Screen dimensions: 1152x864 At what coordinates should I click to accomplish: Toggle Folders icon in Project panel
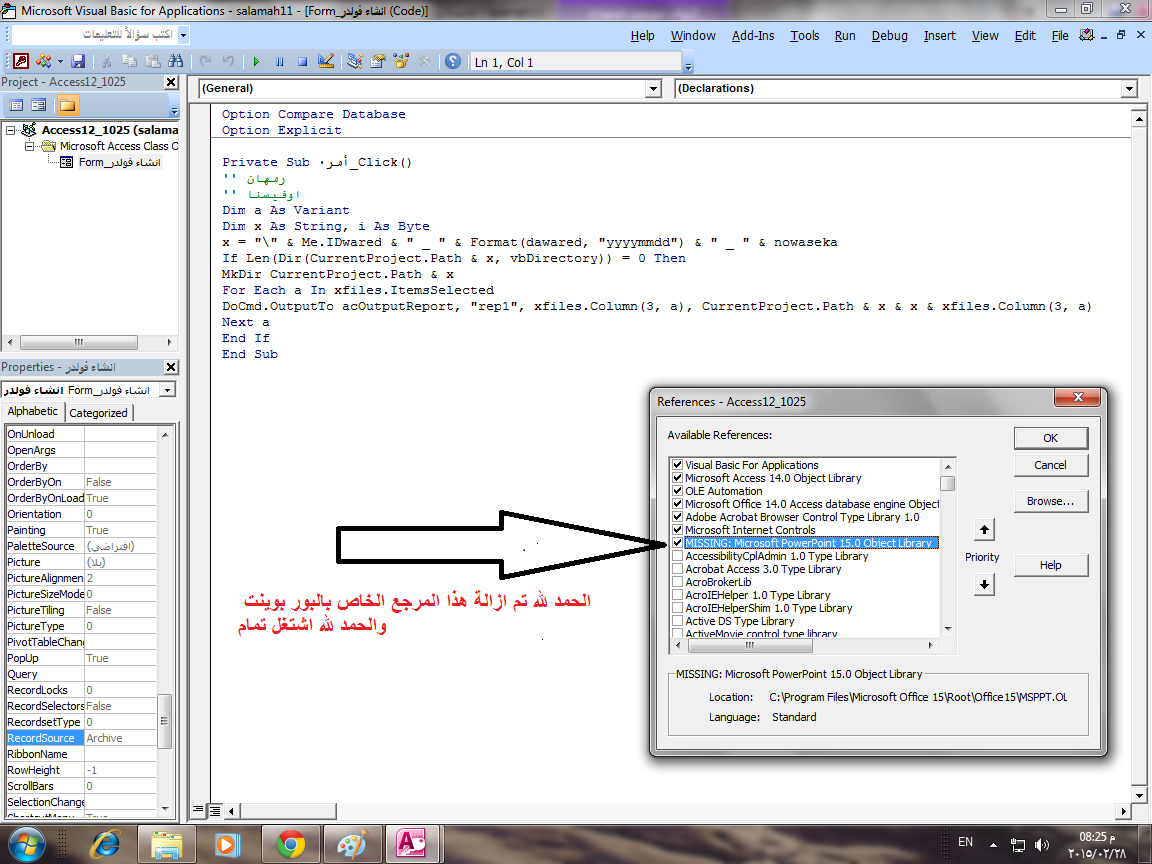click(68, 105)
